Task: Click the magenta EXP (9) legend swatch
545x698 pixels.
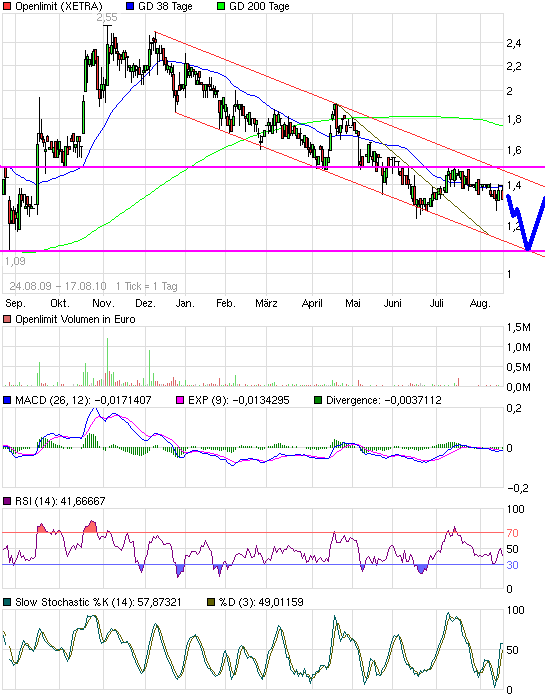Action: [x=180, y=400]
